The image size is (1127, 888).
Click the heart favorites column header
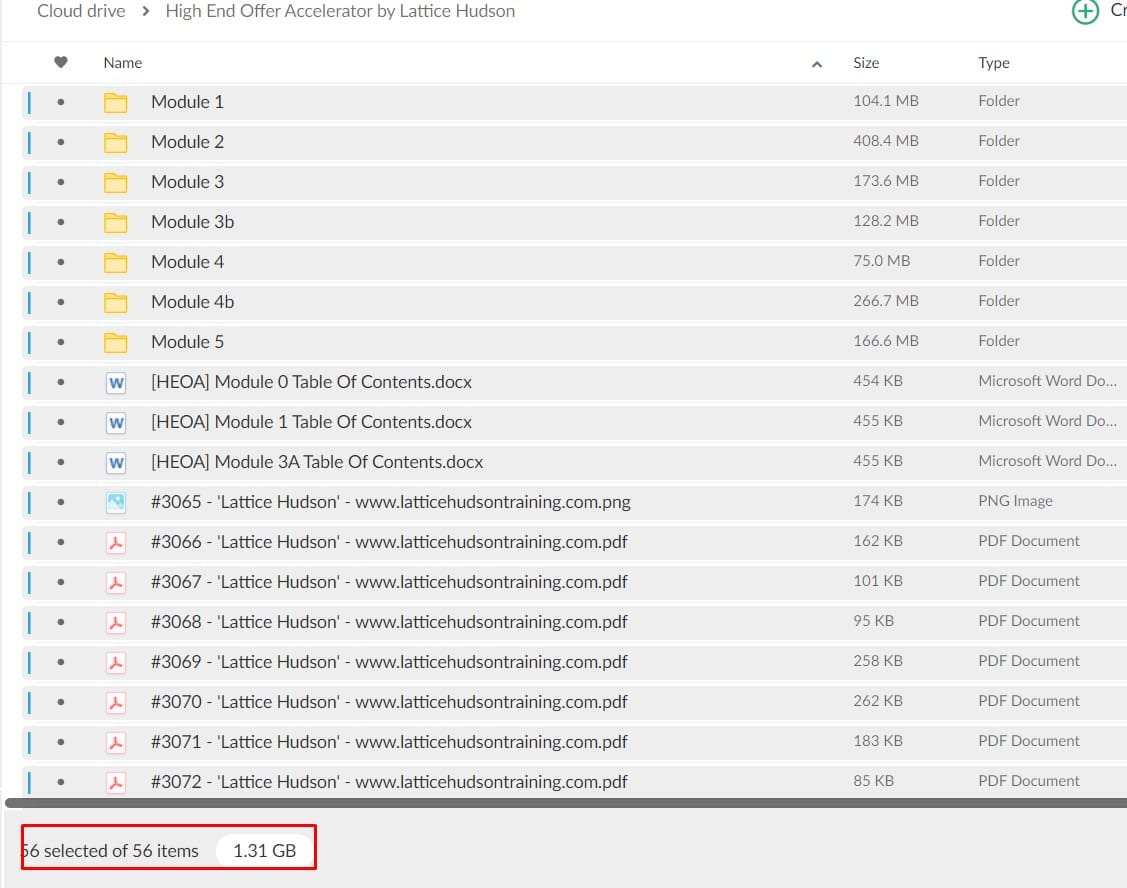tap(61, 63)
